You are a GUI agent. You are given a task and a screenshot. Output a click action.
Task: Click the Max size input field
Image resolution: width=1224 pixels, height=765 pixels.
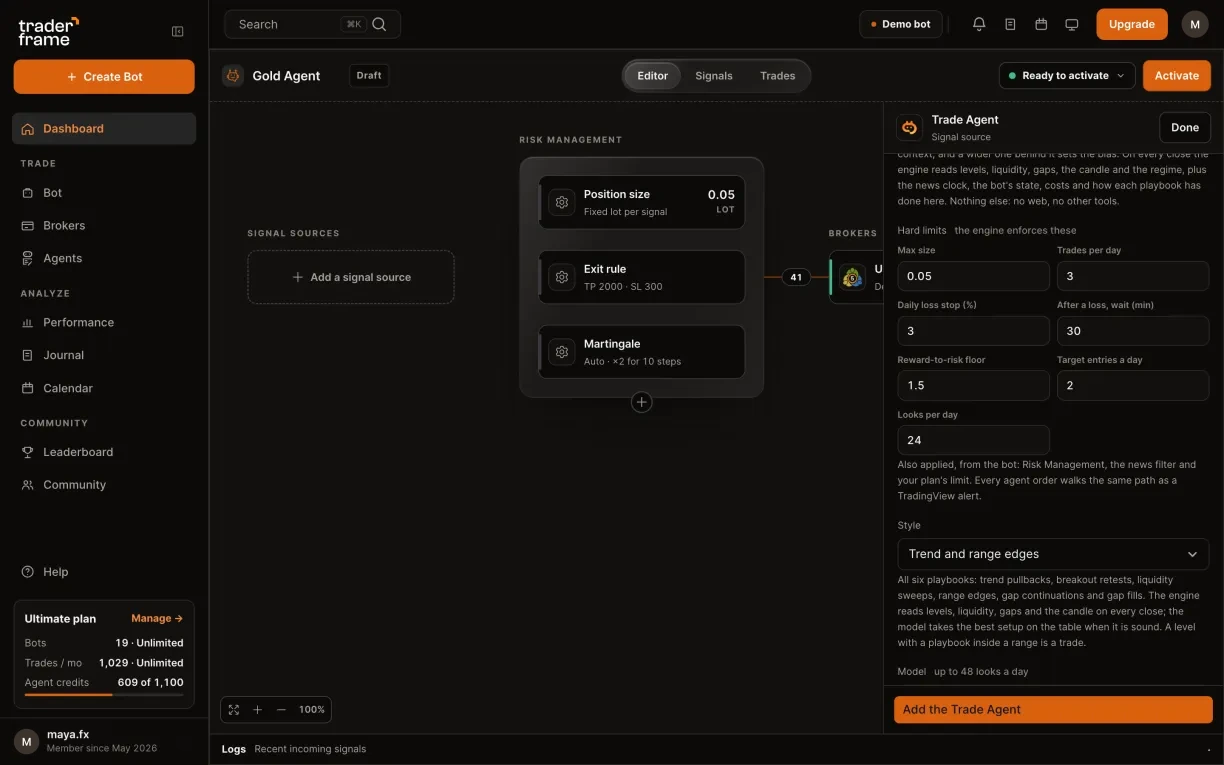973,276
